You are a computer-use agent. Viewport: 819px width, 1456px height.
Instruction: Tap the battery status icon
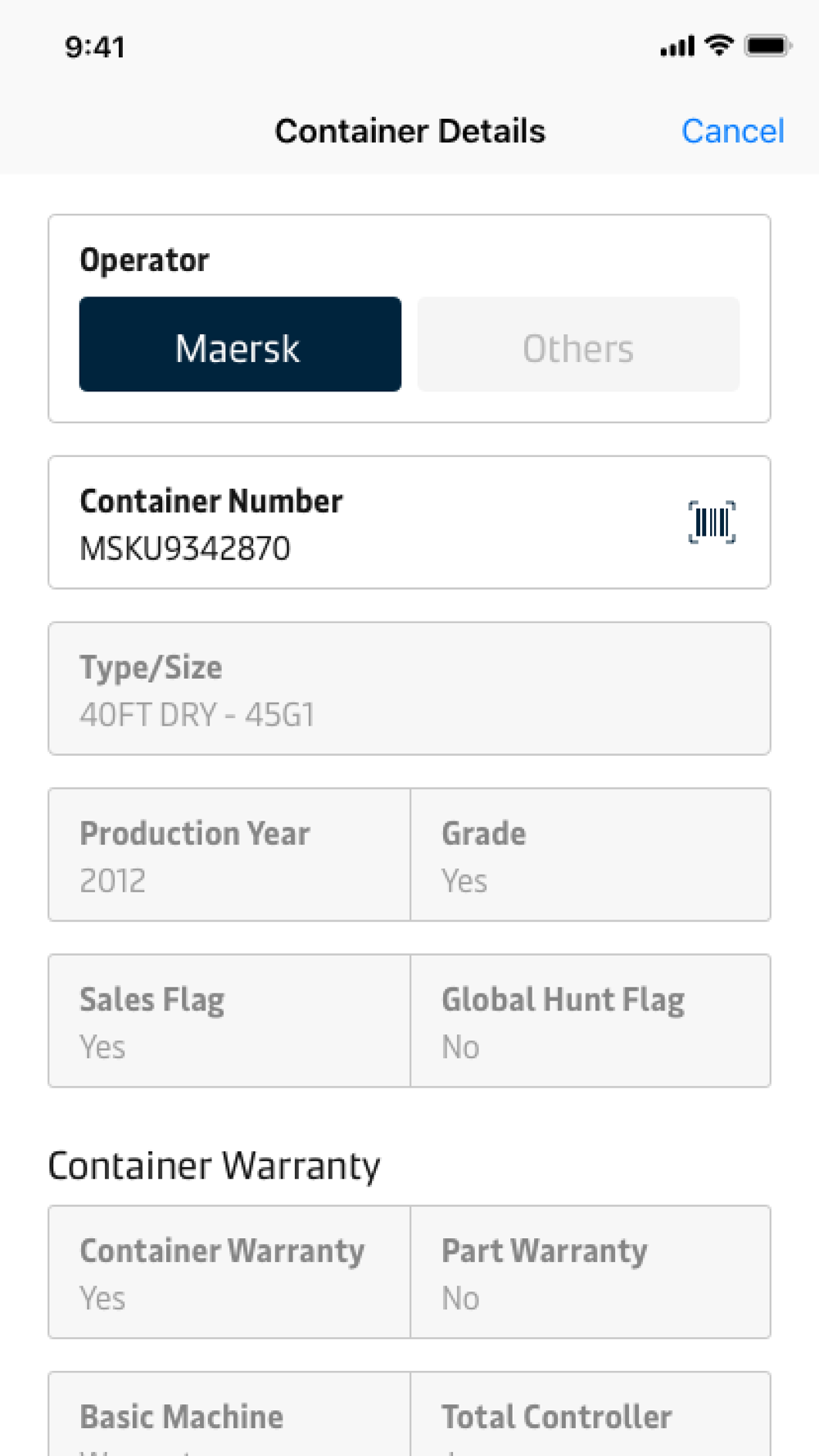(767, 46)
